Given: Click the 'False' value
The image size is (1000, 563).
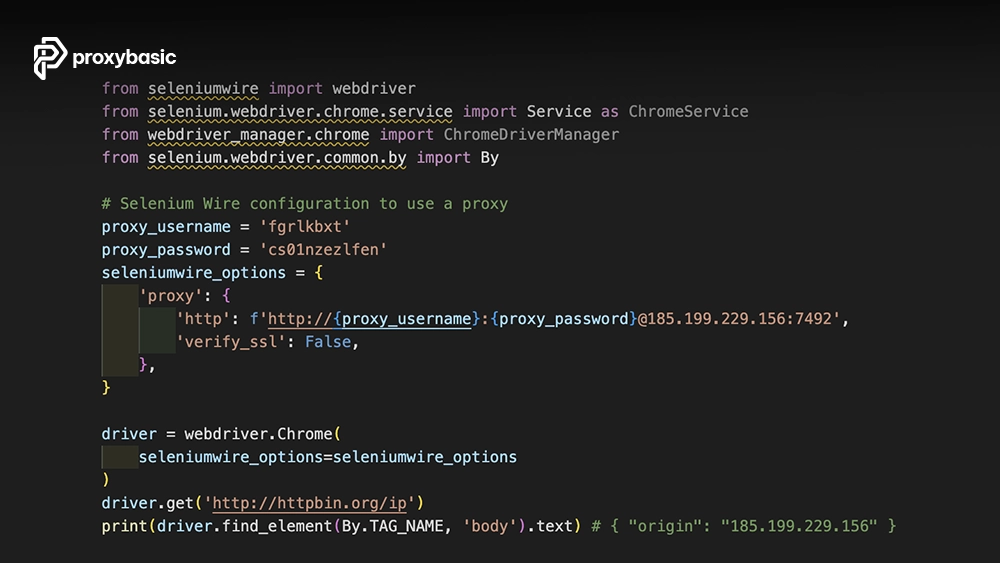Looking at the screenshot, I should (328, 342).
